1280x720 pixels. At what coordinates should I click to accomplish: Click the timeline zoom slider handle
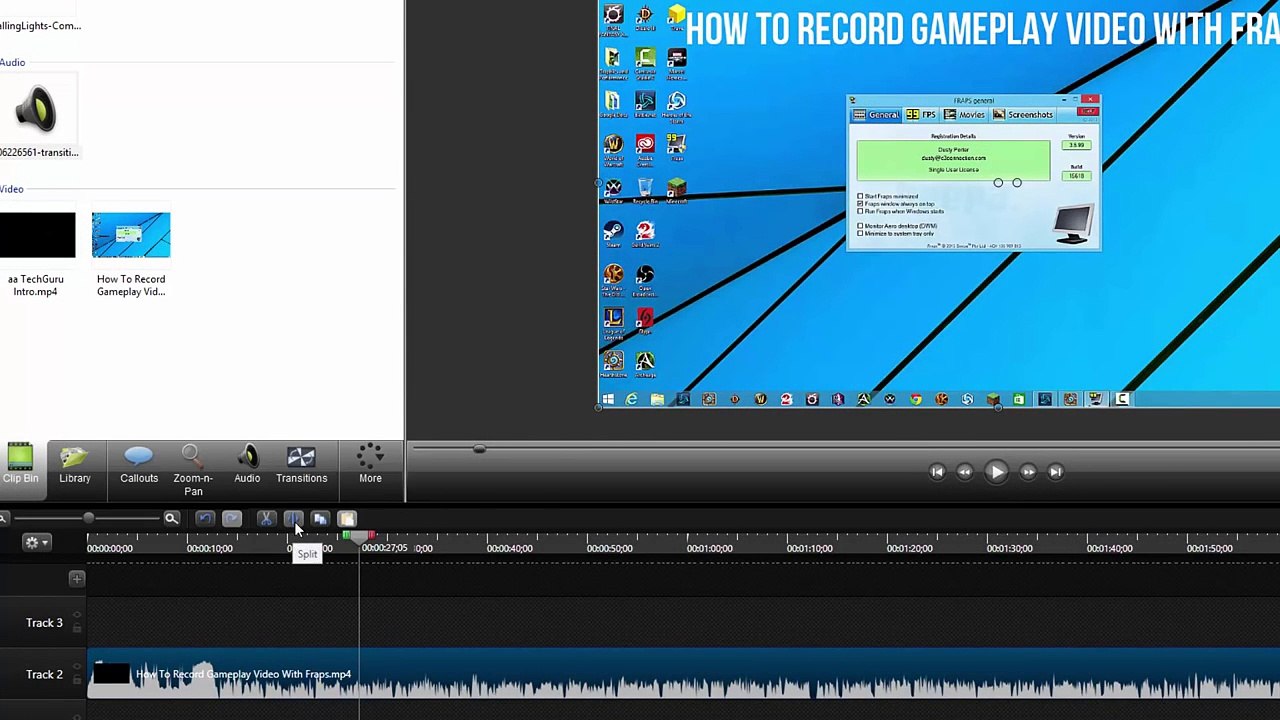tap(89, 518)
